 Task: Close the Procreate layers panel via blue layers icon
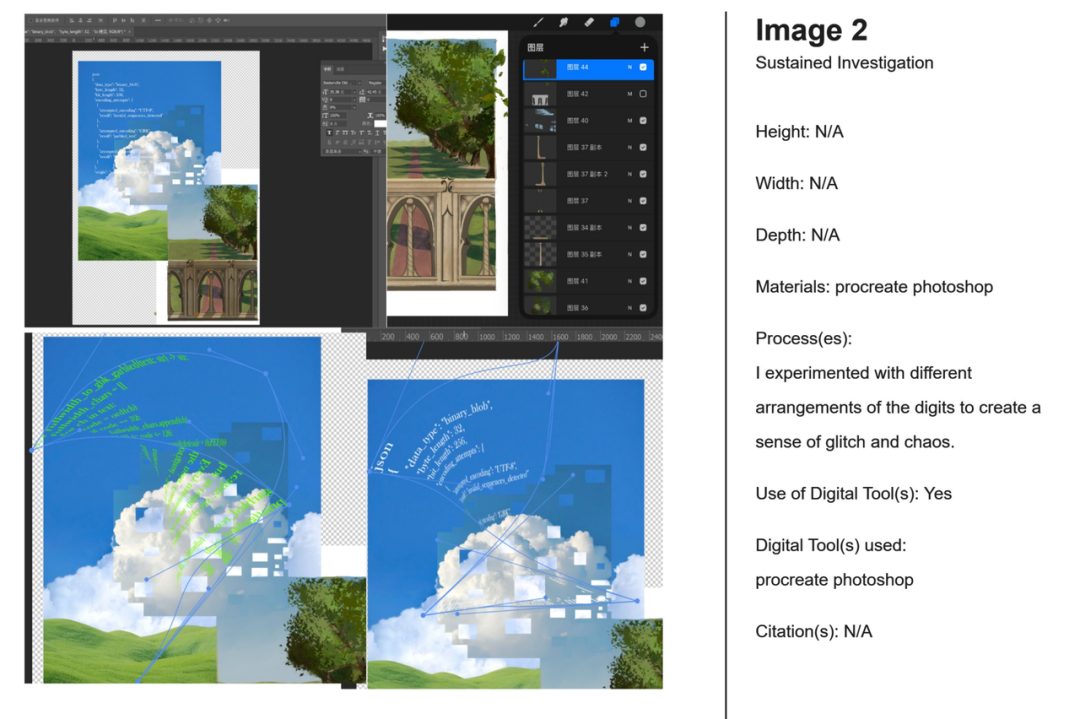(614, 22)
